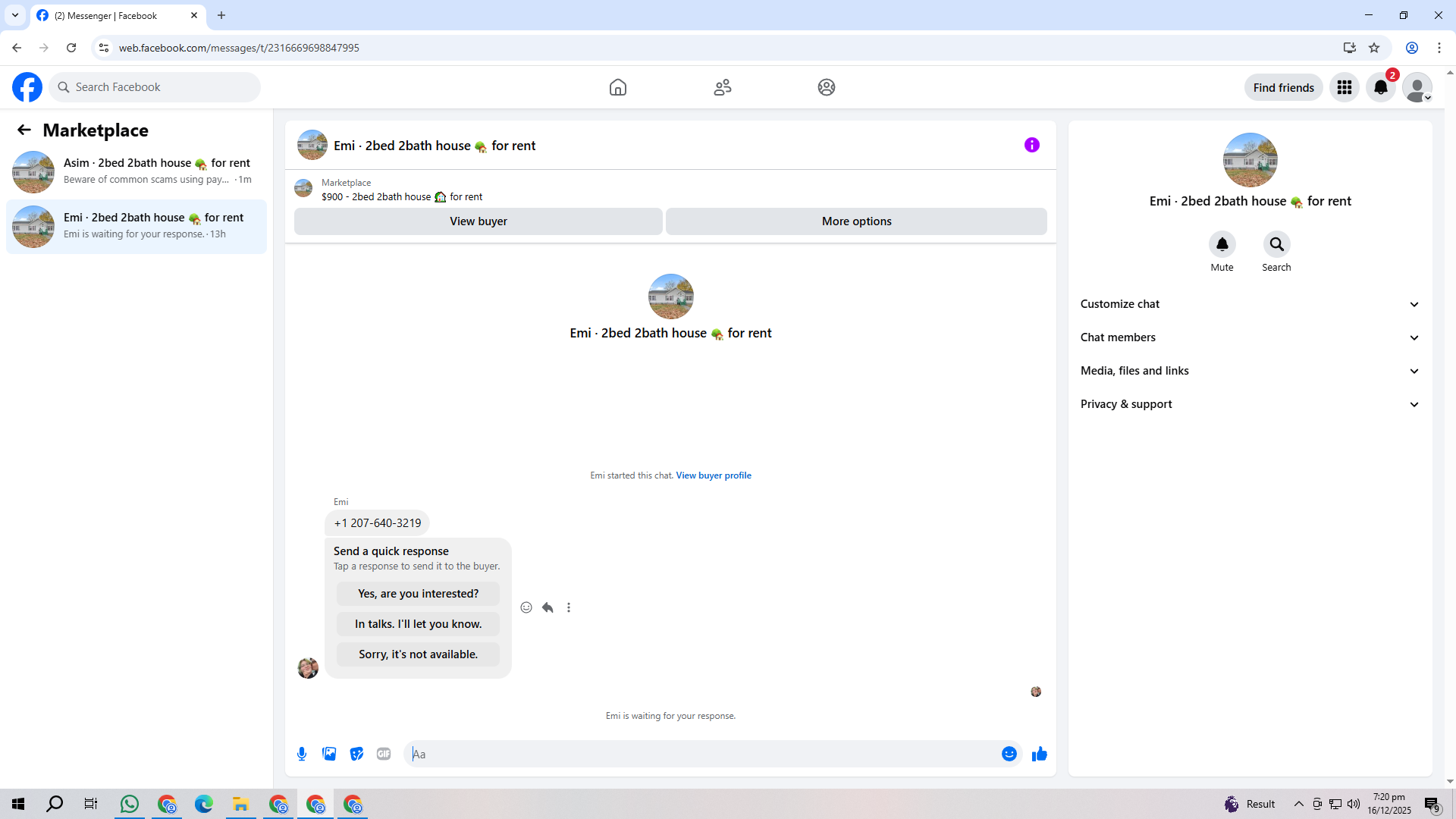This screenshot has width=1456, height=819.
Task: View site information icon in address bar
Action: [x=104, y=48]
